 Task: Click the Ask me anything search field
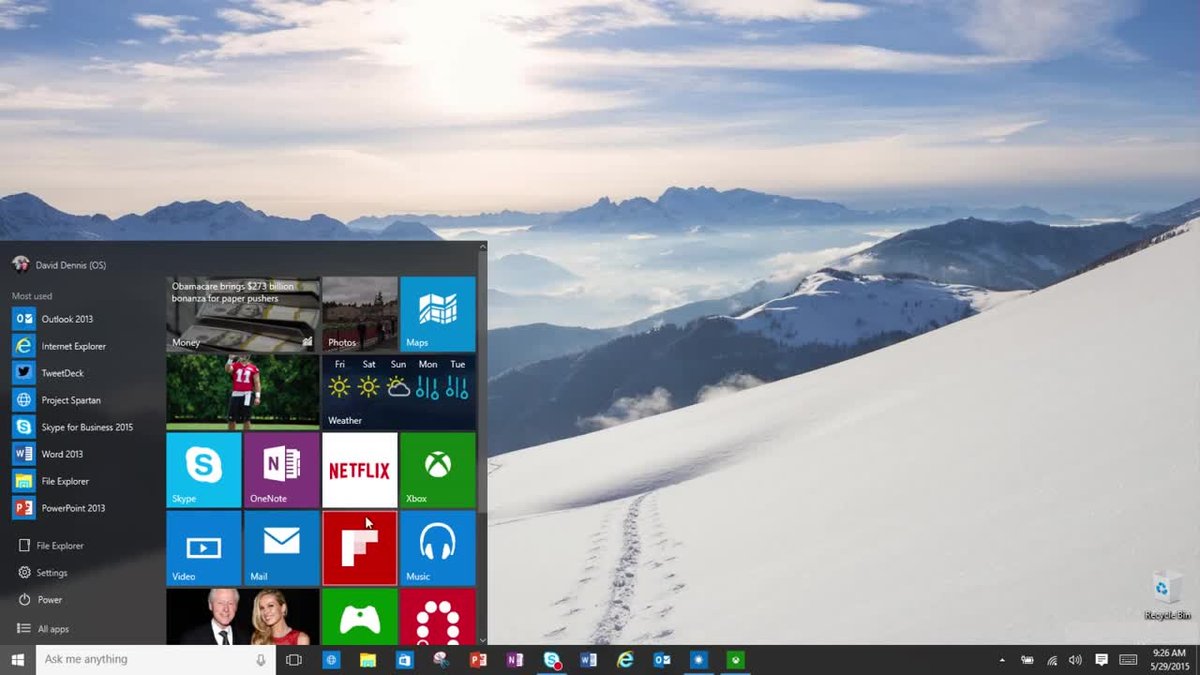coord(140,659)
